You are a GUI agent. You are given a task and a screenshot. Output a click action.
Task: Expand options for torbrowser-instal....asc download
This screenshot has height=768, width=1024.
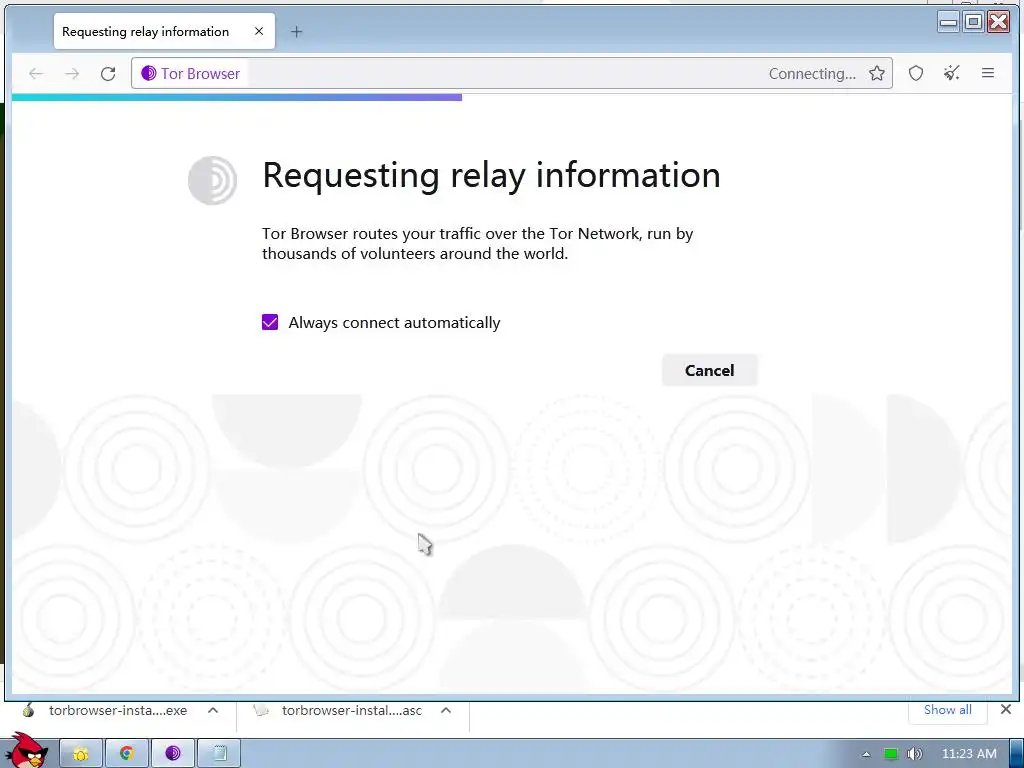coord(445,710)
